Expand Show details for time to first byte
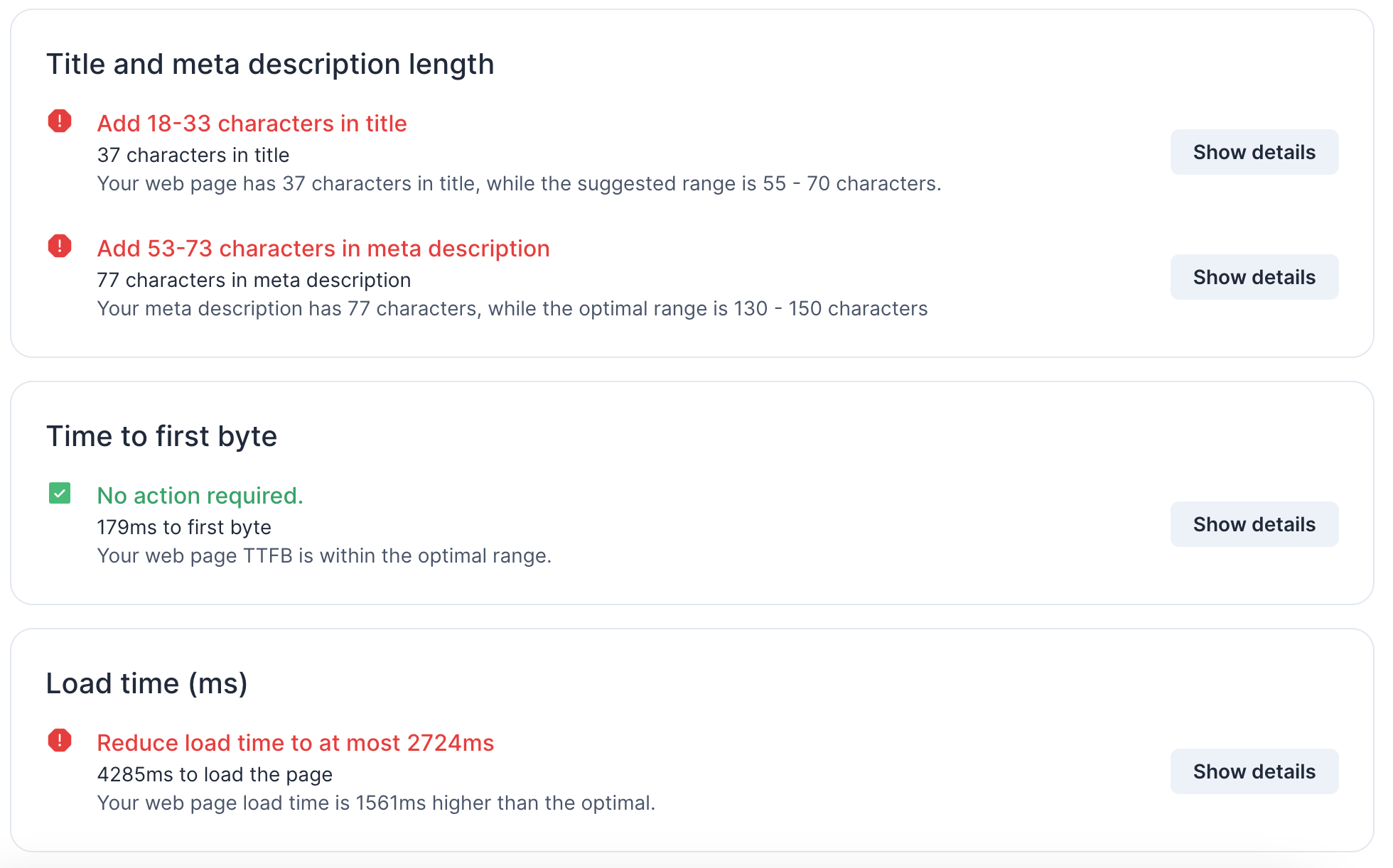 [1254, 524]
